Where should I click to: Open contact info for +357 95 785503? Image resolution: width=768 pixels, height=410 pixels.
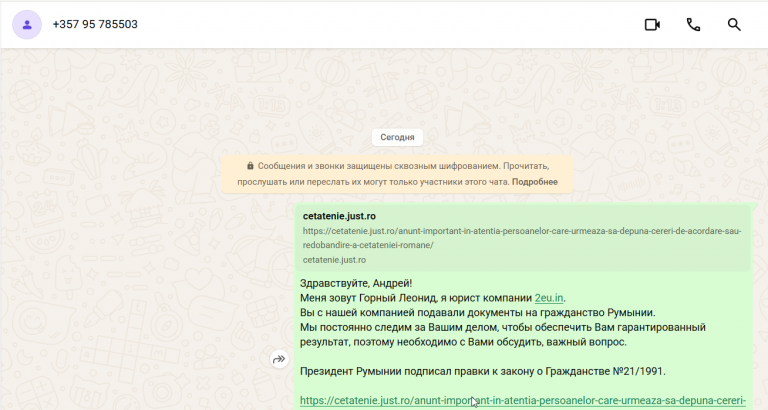click(x=95, y=24)
